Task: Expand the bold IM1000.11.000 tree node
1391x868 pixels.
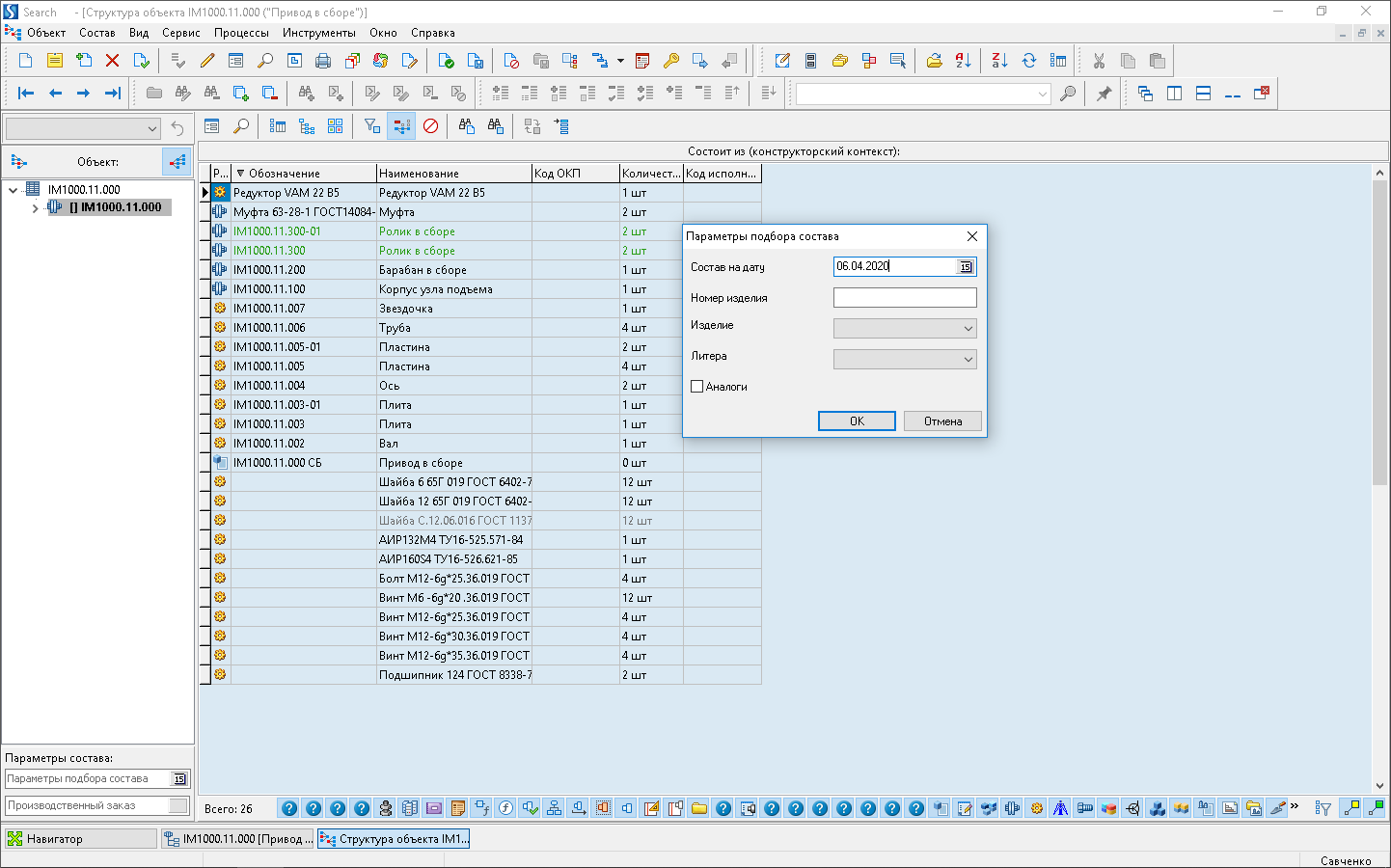Action: pyautogui.click(x=36, y=207)
